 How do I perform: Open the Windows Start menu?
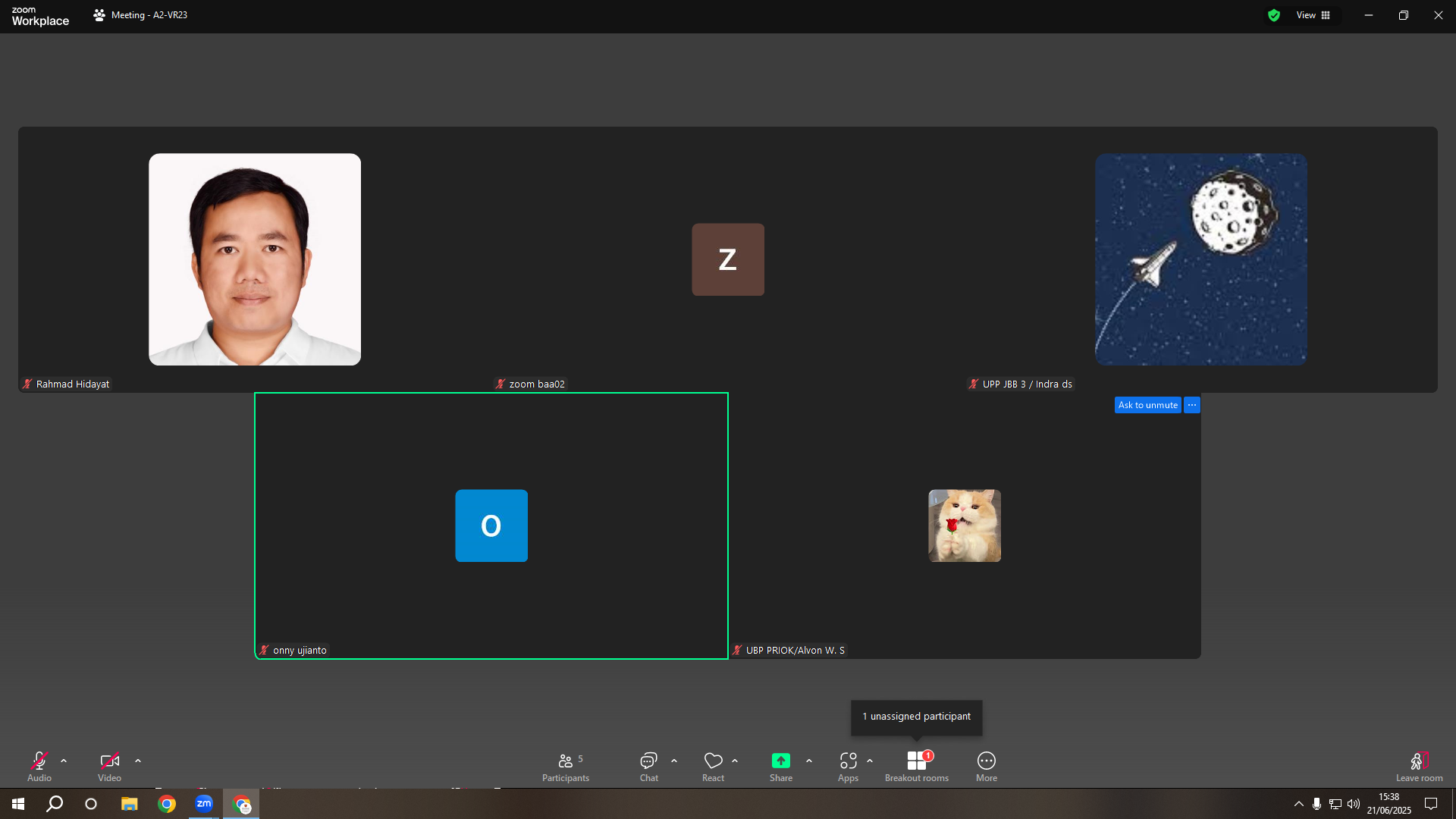(18, 804)
